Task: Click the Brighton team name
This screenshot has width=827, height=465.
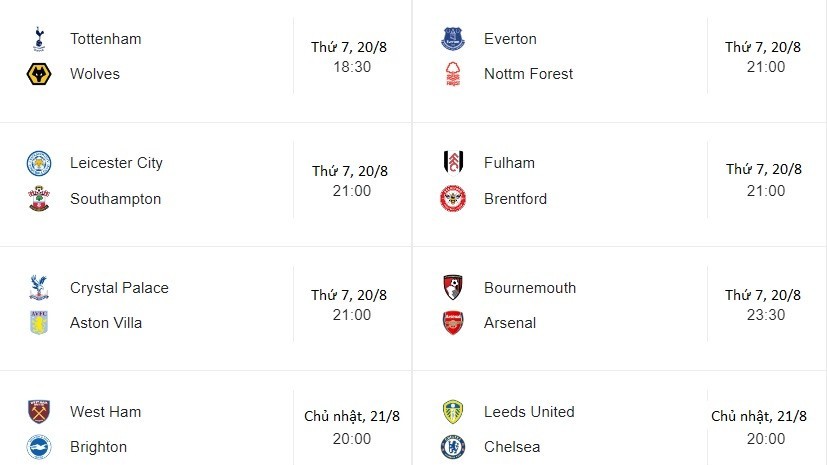Action: [x=98, y=447]
